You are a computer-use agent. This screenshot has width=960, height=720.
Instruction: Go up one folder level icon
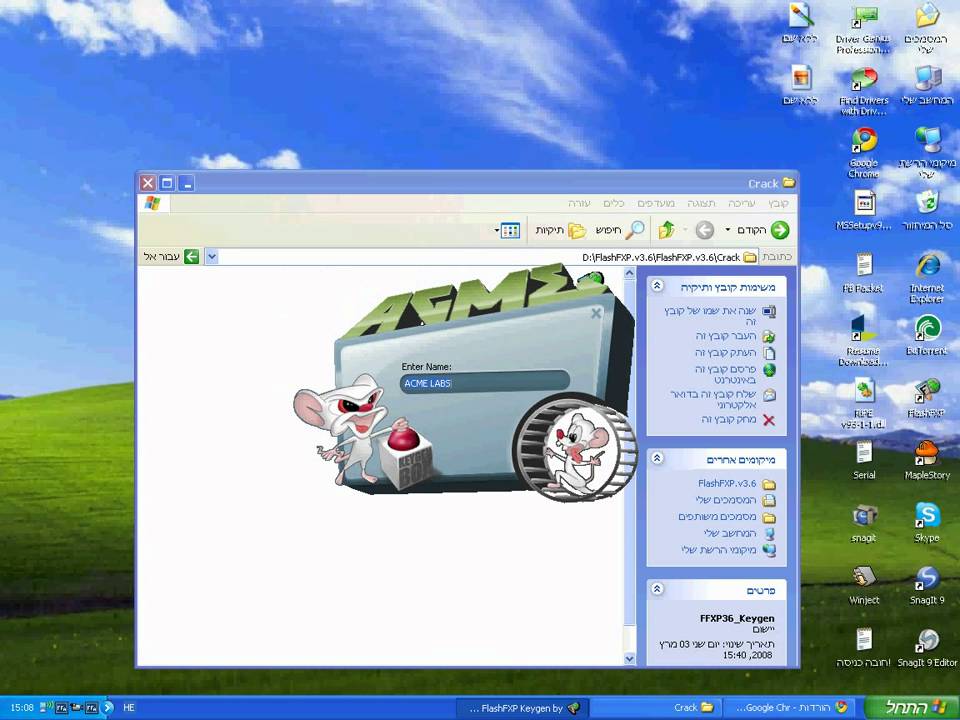click(667, 230)
